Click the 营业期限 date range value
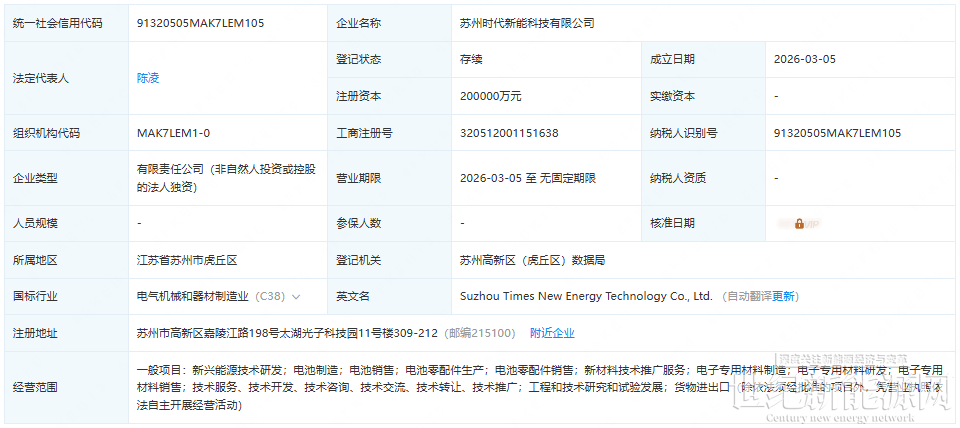Image resolution: width=960 pixels, height=428 pixels. pyautogui.click(x=527, y=178)
